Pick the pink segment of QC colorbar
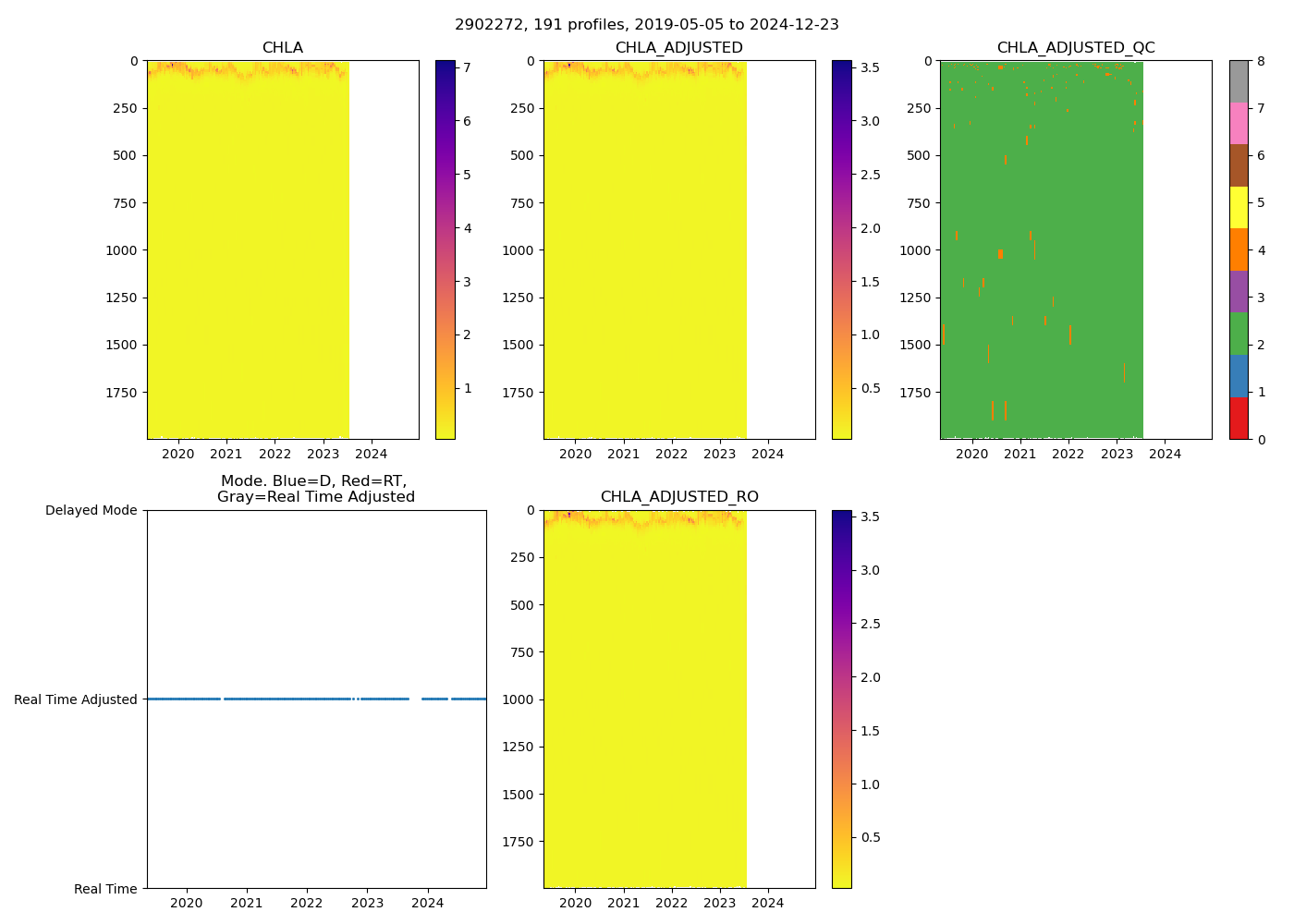The height and width of the screenshot is (924, 1294). coord(1239,123)
